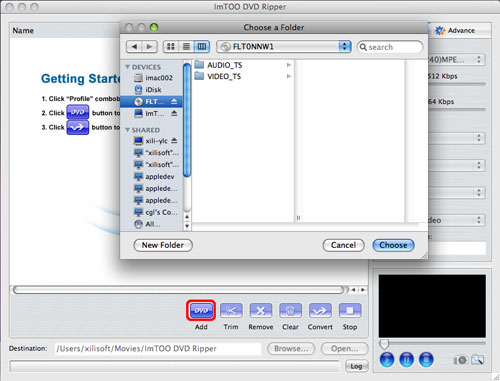
Task: Click the search field in folder dialog
Action: tap(390, 47)
